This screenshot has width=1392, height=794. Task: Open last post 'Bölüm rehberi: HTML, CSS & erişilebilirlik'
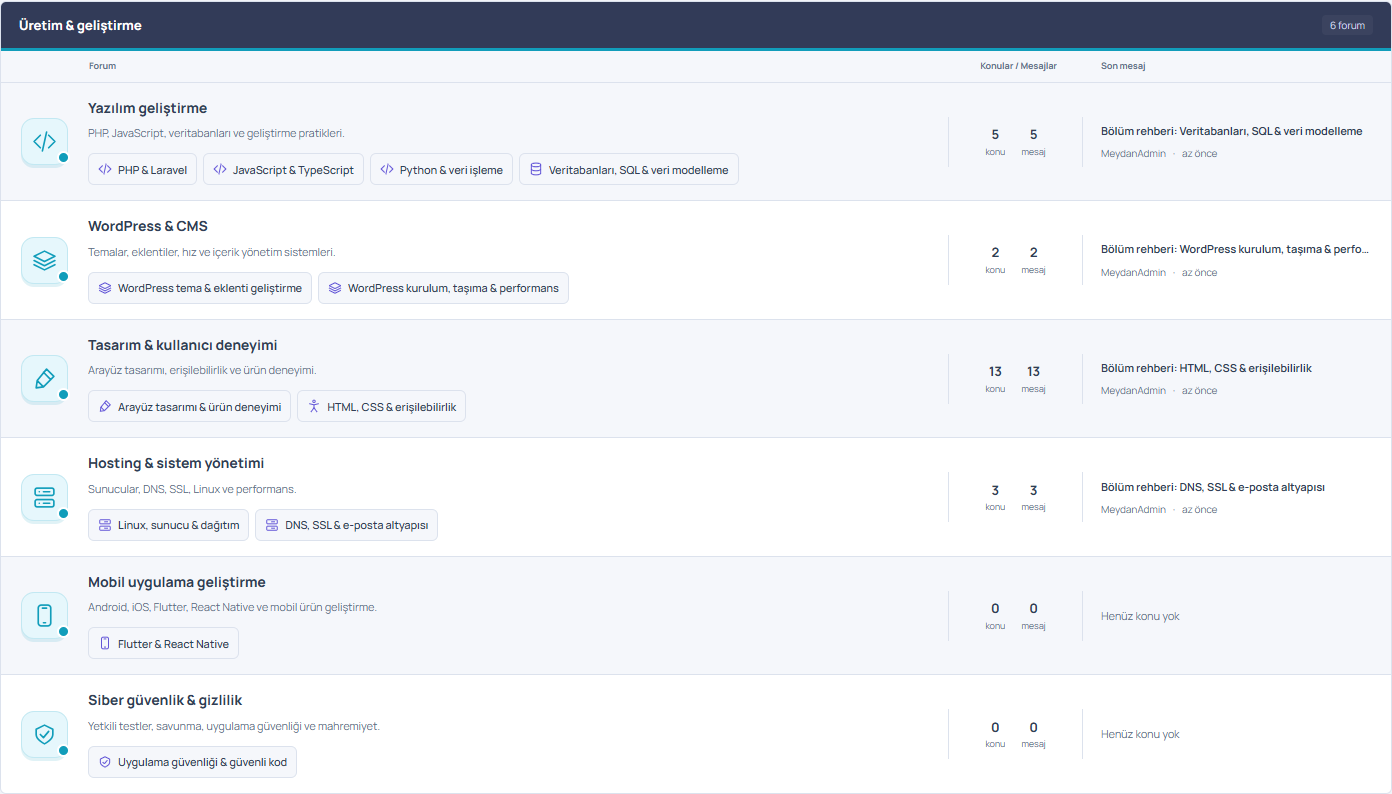1206,368
